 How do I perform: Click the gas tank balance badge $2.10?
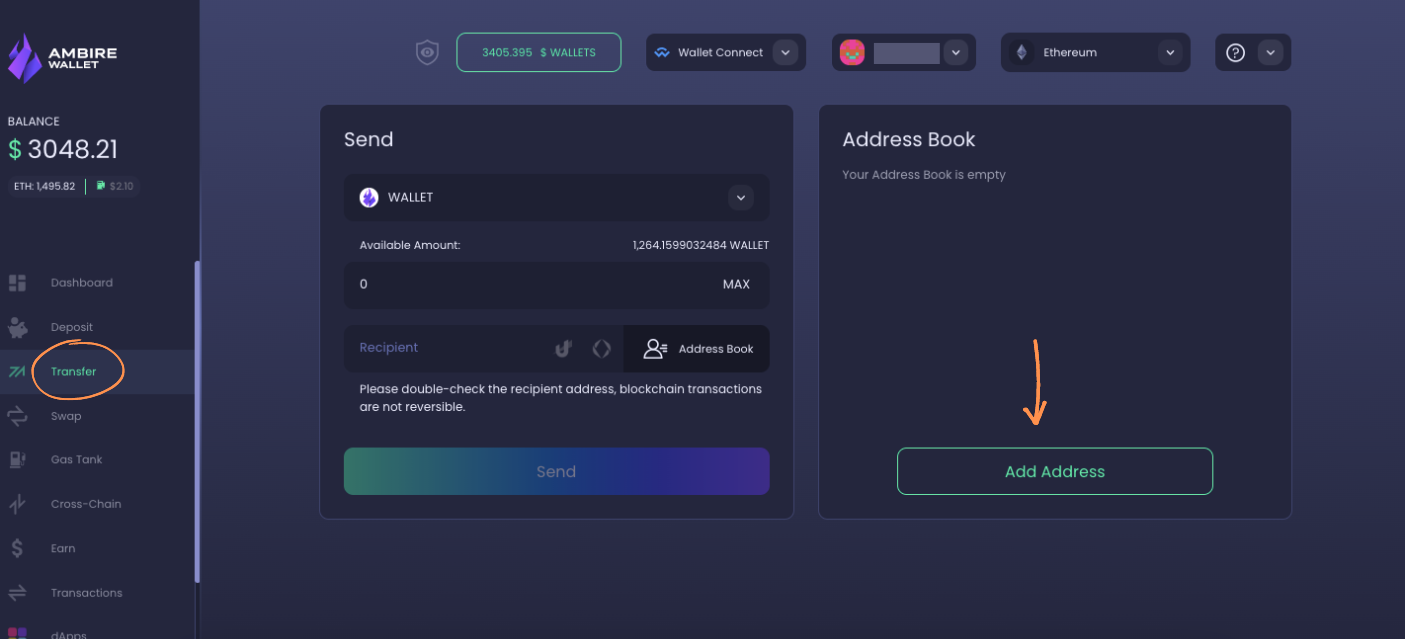coord(115,186)
